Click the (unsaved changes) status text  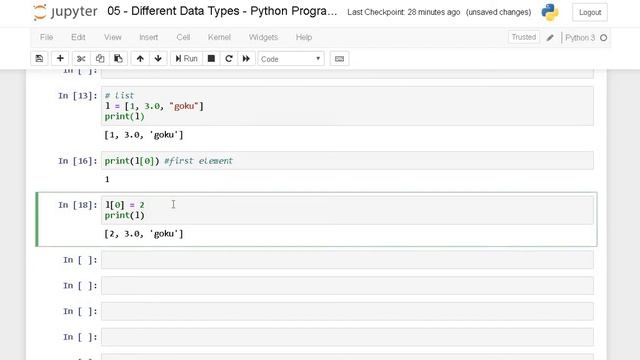[498, 12]
